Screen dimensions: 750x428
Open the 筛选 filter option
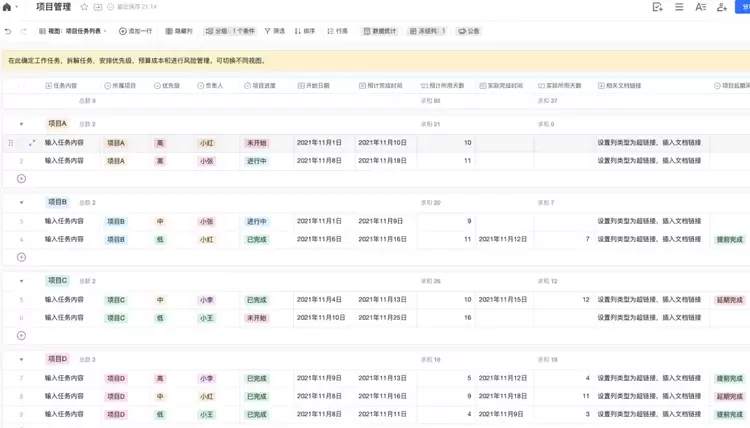(x=274, y=31)
